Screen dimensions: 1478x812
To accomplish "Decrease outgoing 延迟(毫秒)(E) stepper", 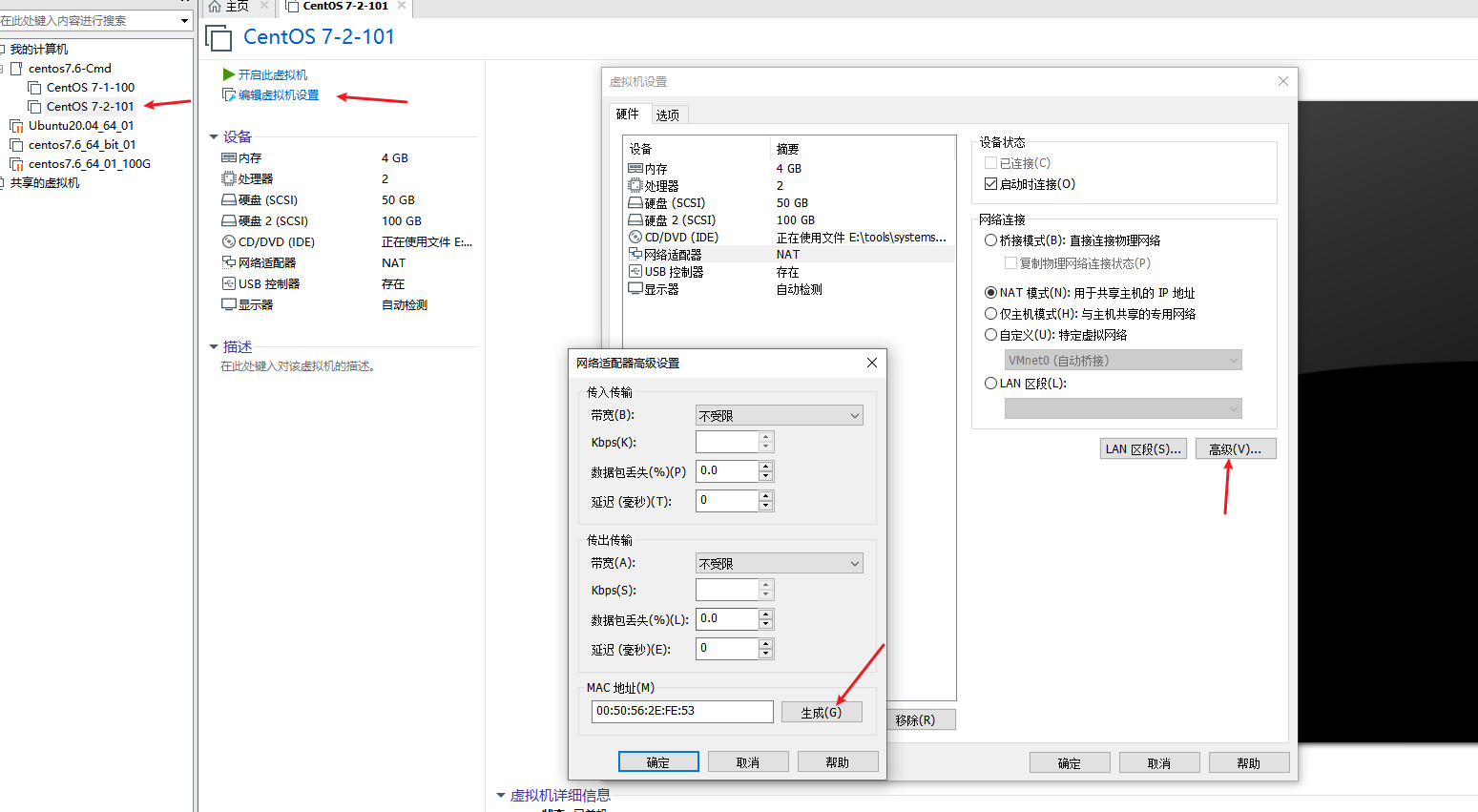I will pos(766,654).
